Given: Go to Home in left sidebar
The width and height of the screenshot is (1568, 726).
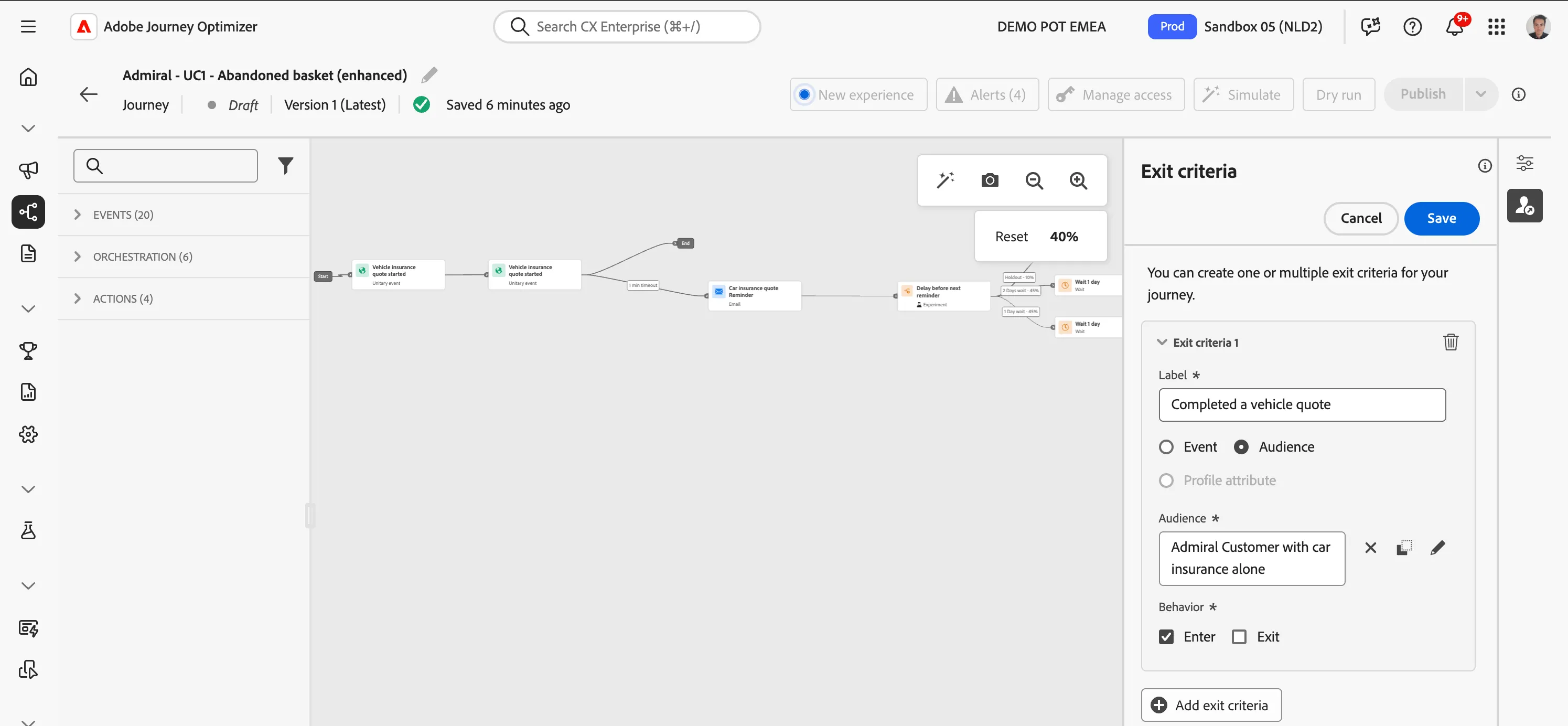Looking at the screenshot, I should click(x=28, y=77).
